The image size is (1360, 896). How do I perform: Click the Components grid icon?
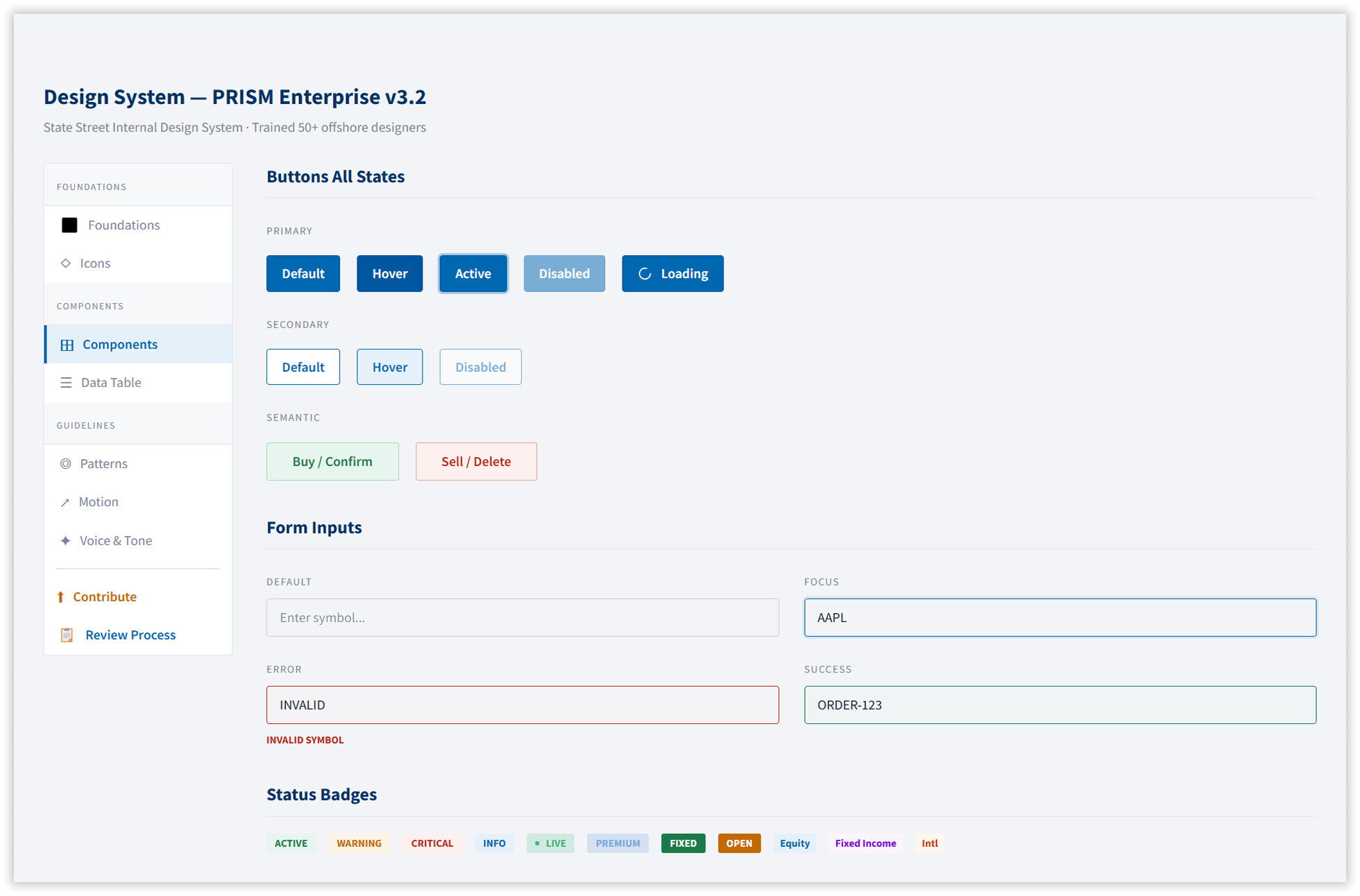click(67, 345)
